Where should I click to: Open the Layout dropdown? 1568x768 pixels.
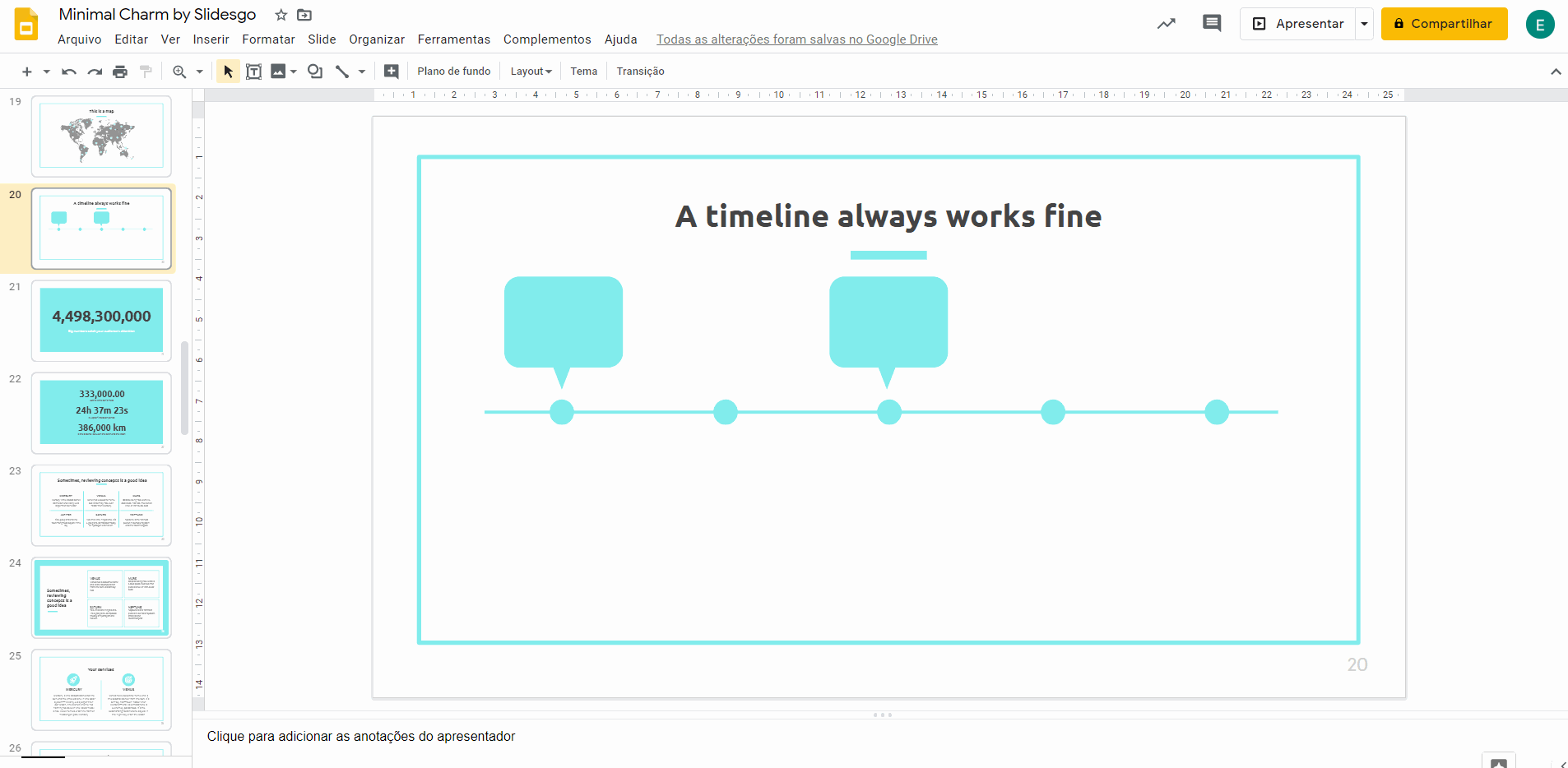tap(531, 72)
